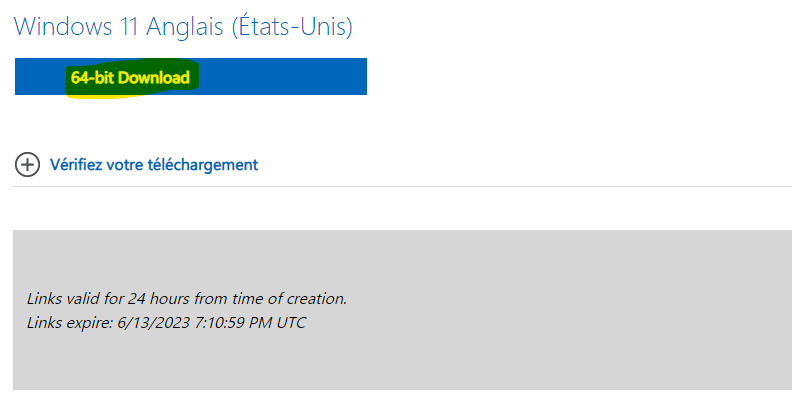The height and width of the screenshot is (402, 800).
Task: Click the blue button area right of label
Action: (282, 77)
